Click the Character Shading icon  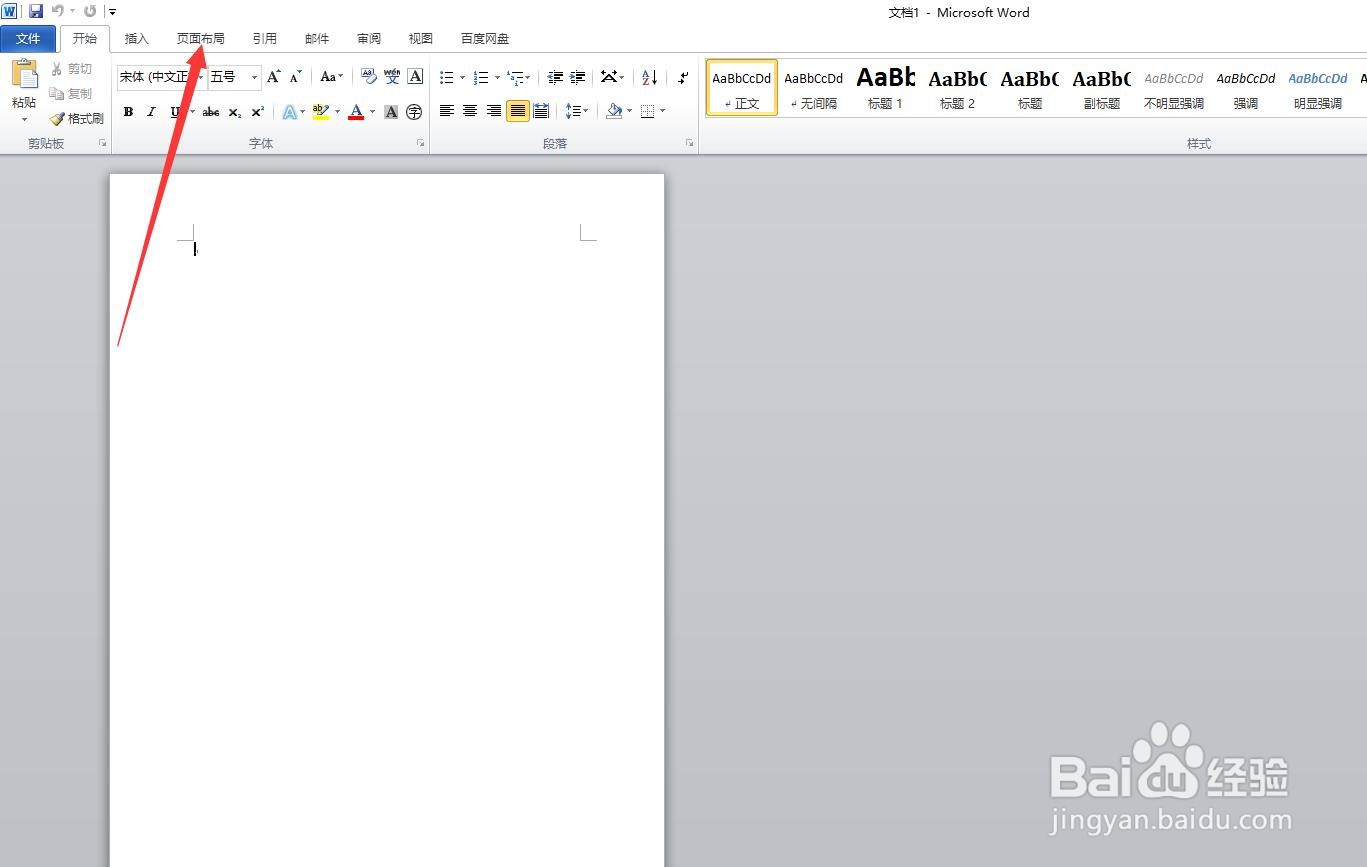point(391,112)
